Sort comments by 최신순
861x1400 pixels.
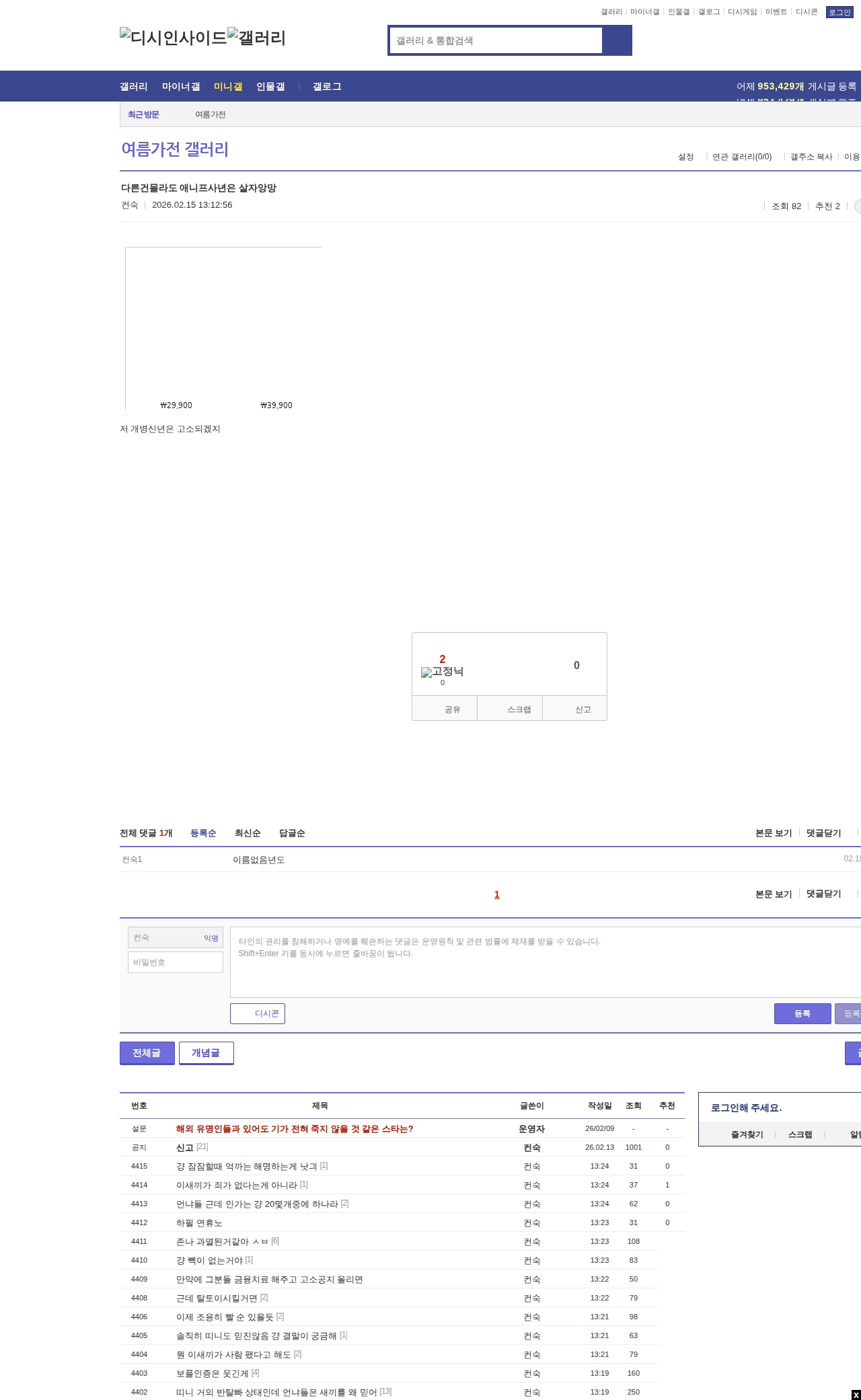[x=248, y=833]
